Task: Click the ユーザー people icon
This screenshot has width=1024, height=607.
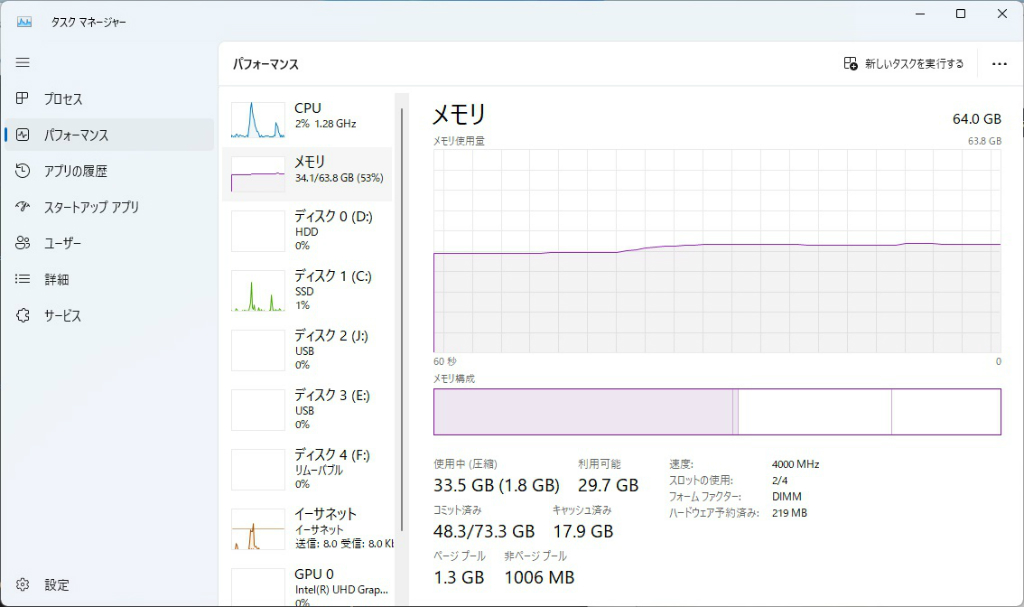Action: point(22,243)
